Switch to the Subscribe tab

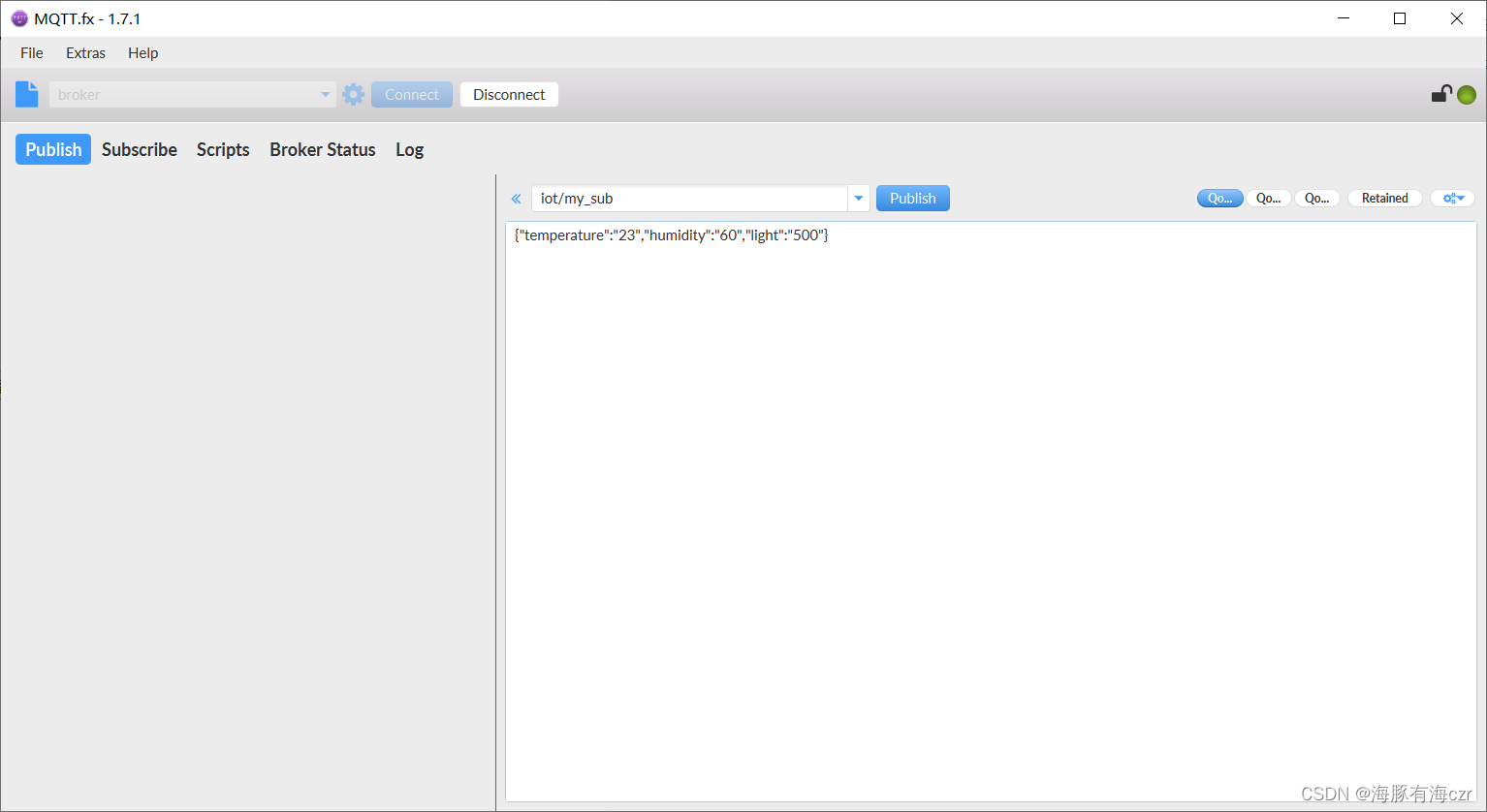[x=140, y=149]
